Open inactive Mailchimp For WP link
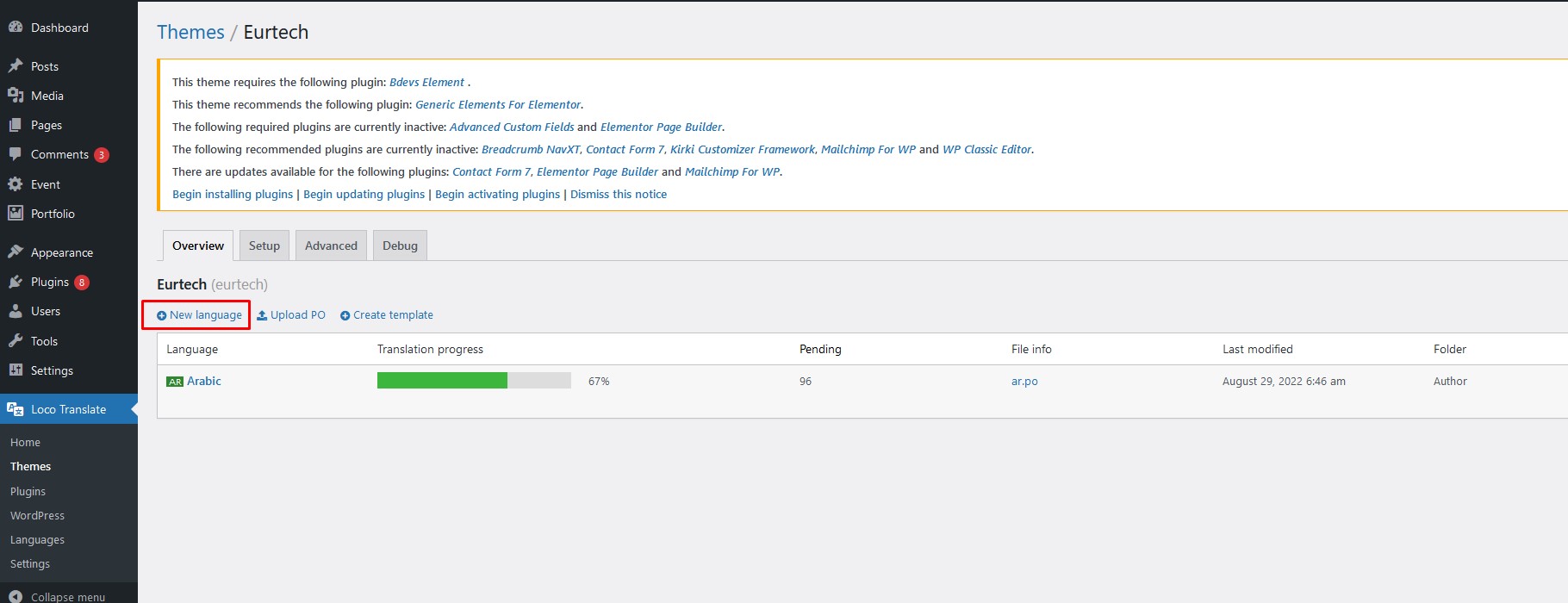Image resolution: width=1568 pixels, height=603 pixels. click(x=868, y=149)
